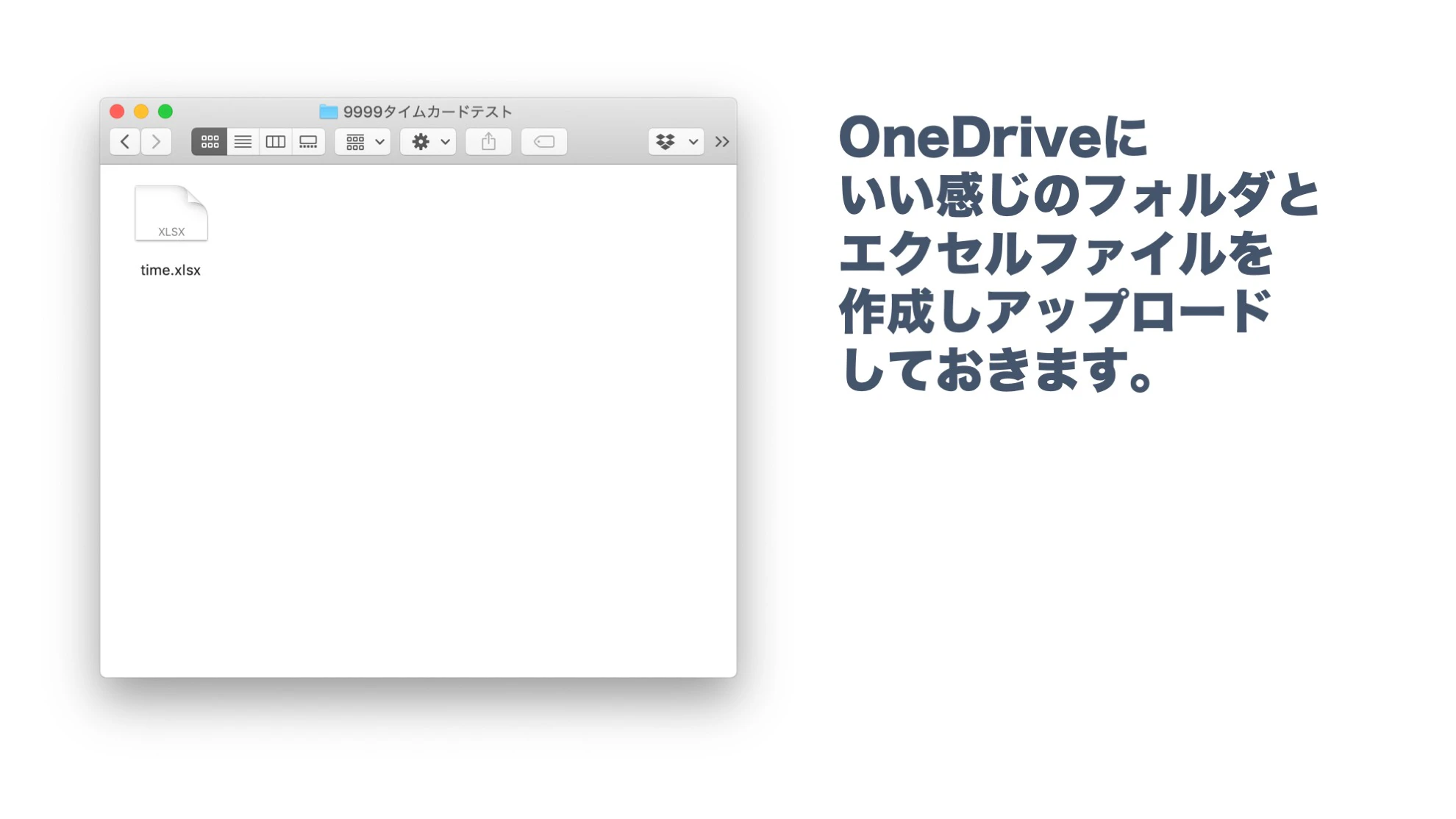Select the time.xlsx file icon
This screenshot has height=819, width=1456.
click(171, 213)
